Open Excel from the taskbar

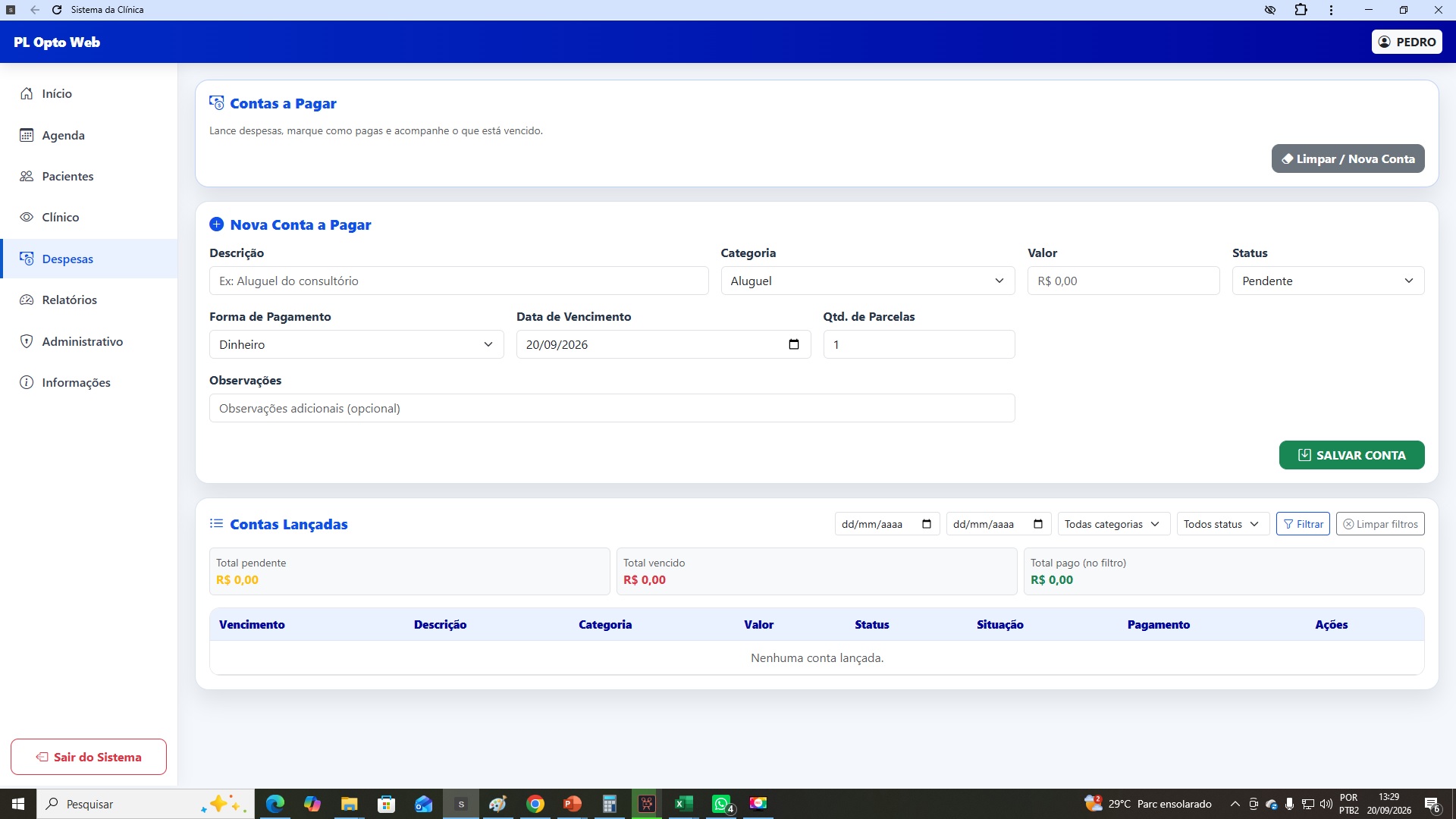(x=683, y=804)
